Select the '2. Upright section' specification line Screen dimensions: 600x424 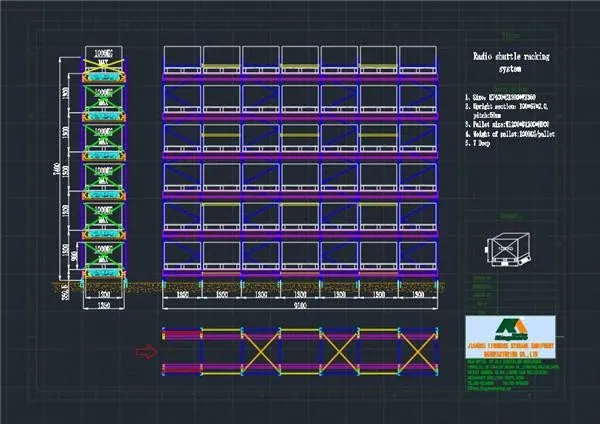(507, 111)
